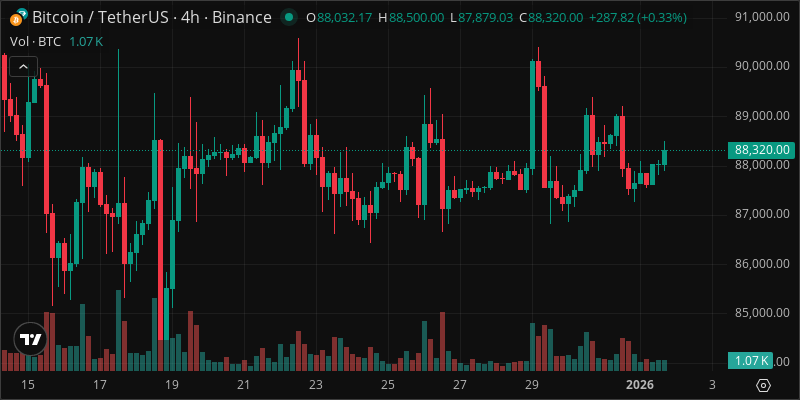Click the open value O88,032.17

coord(339,18)
